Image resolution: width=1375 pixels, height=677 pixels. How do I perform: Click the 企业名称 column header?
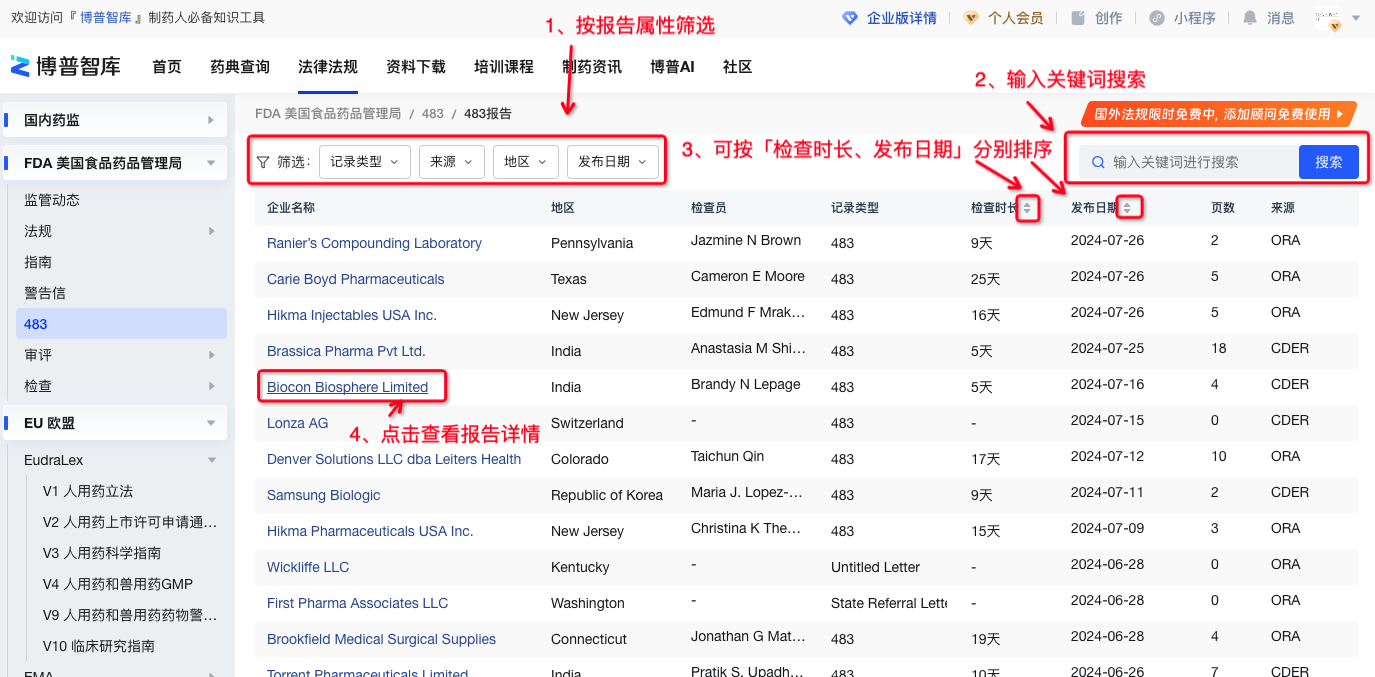pyautogui.click(x=291, y=208)
